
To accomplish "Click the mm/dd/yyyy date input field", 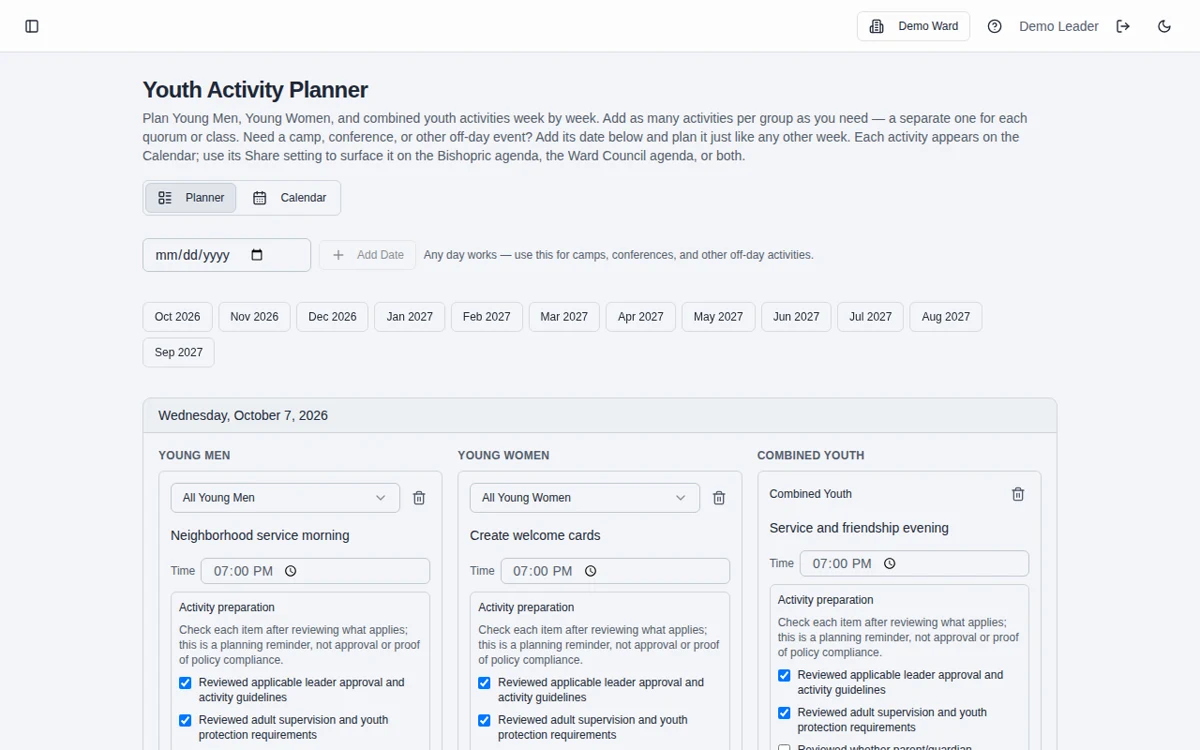I will [x=227, y=255].
